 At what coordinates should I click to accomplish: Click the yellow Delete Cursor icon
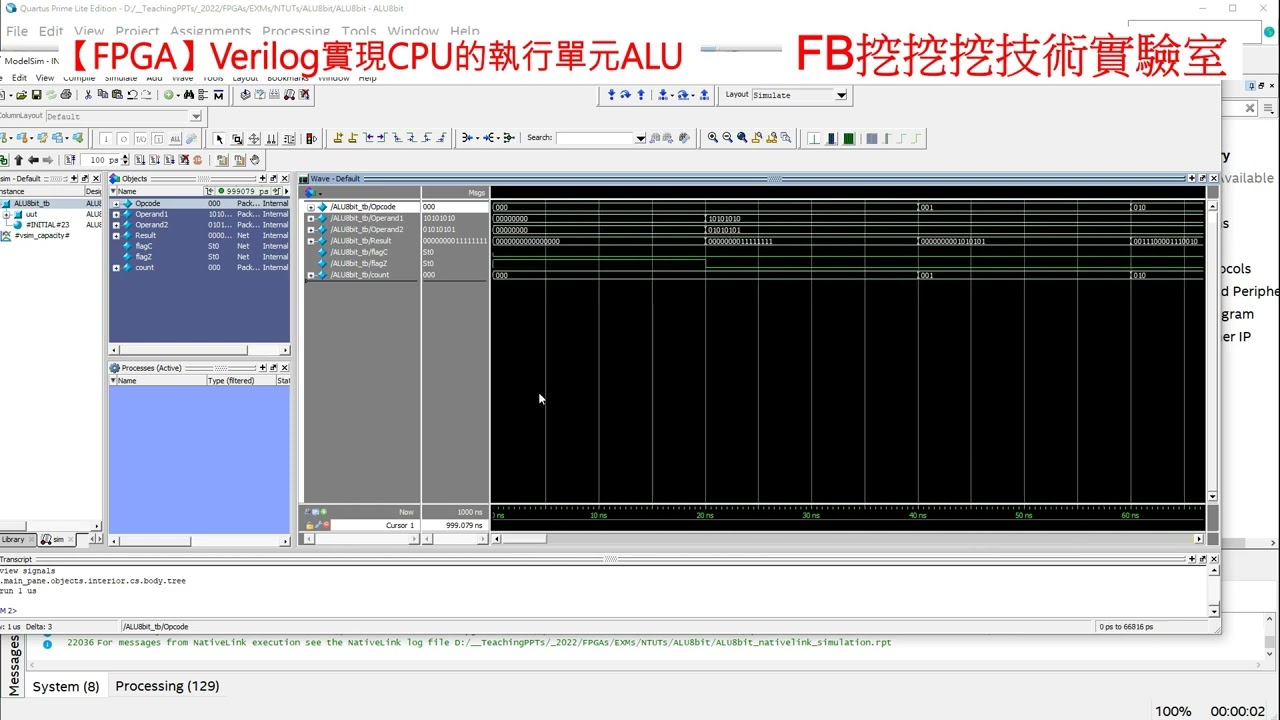point(352,138)
